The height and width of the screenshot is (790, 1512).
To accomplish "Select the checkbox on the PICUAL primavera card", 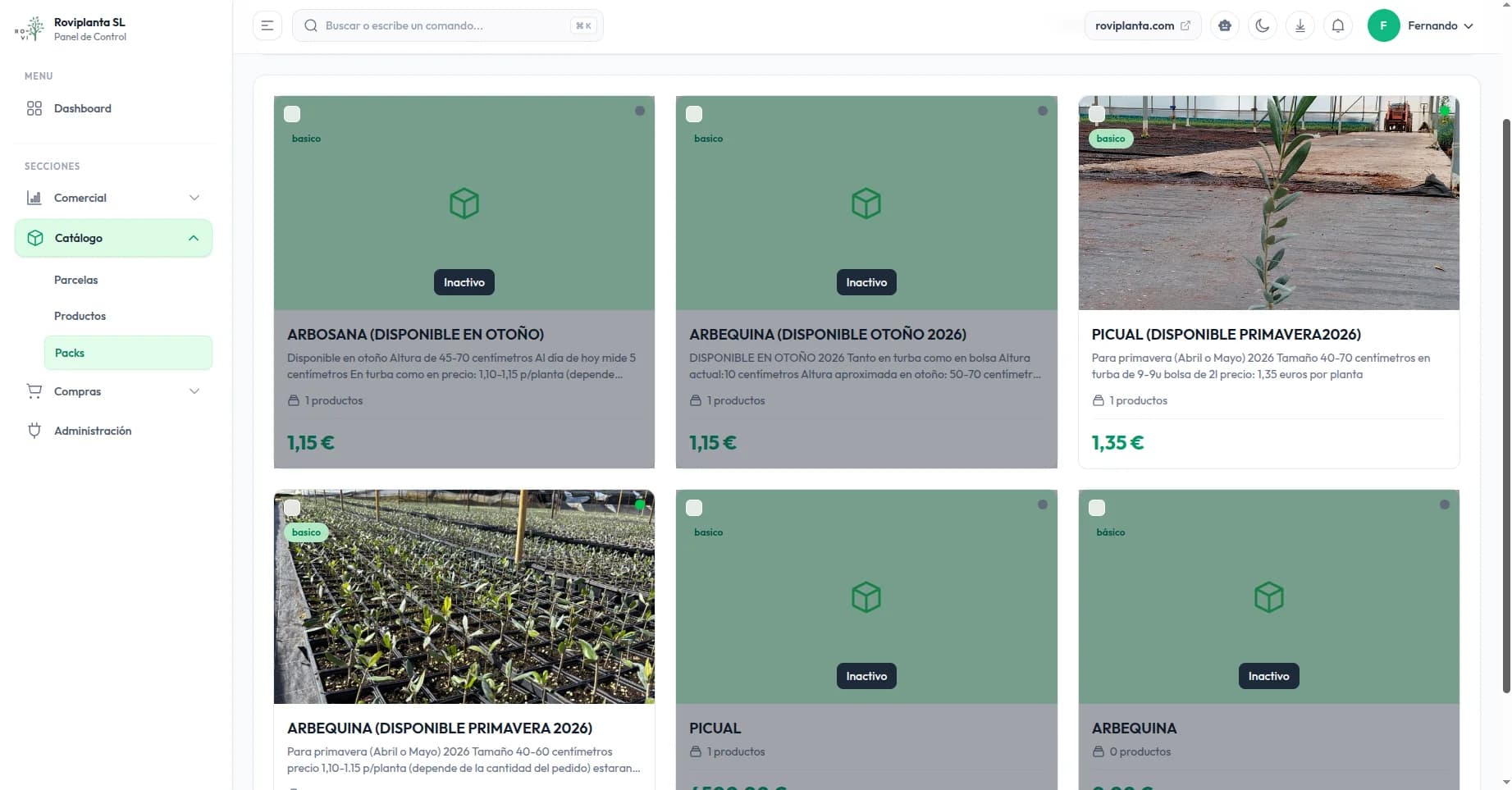I will click(x=1097, y=114).
